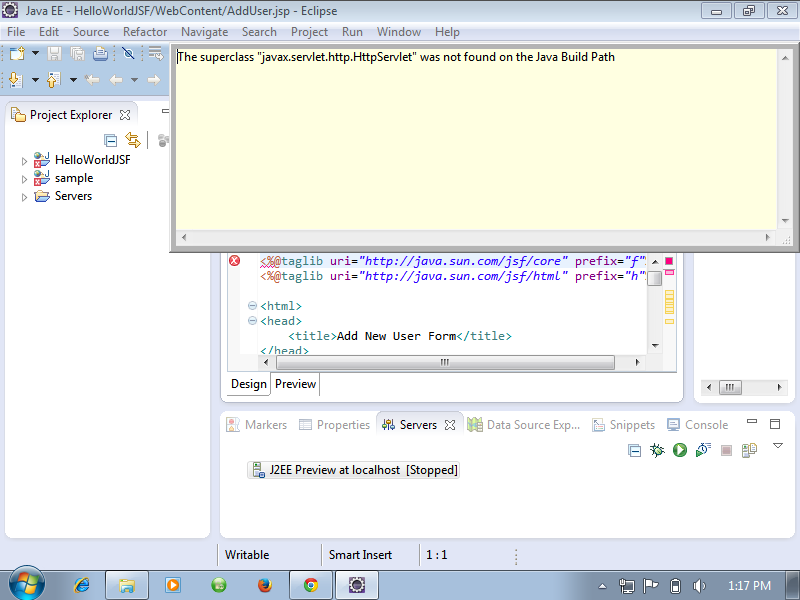Open the Snippets tab
Image resolution: width=800 pixels, height=600 pixels.
pyautogui.click(x=623, y=424)
